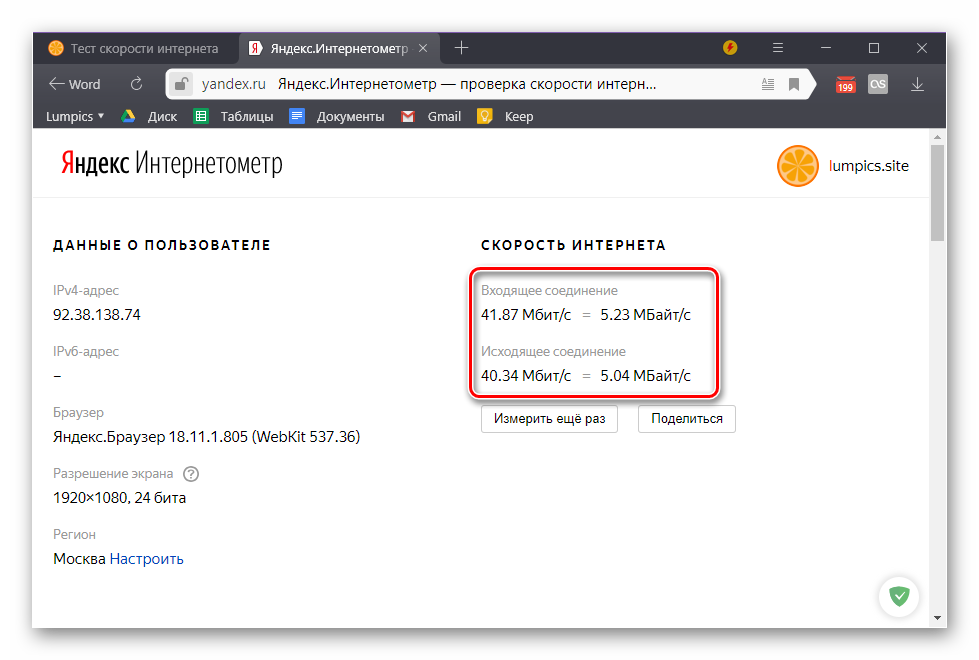Expand the Lumpics bookmarks folder
This screenshot has width=979, height=660.
pos(74,116)
